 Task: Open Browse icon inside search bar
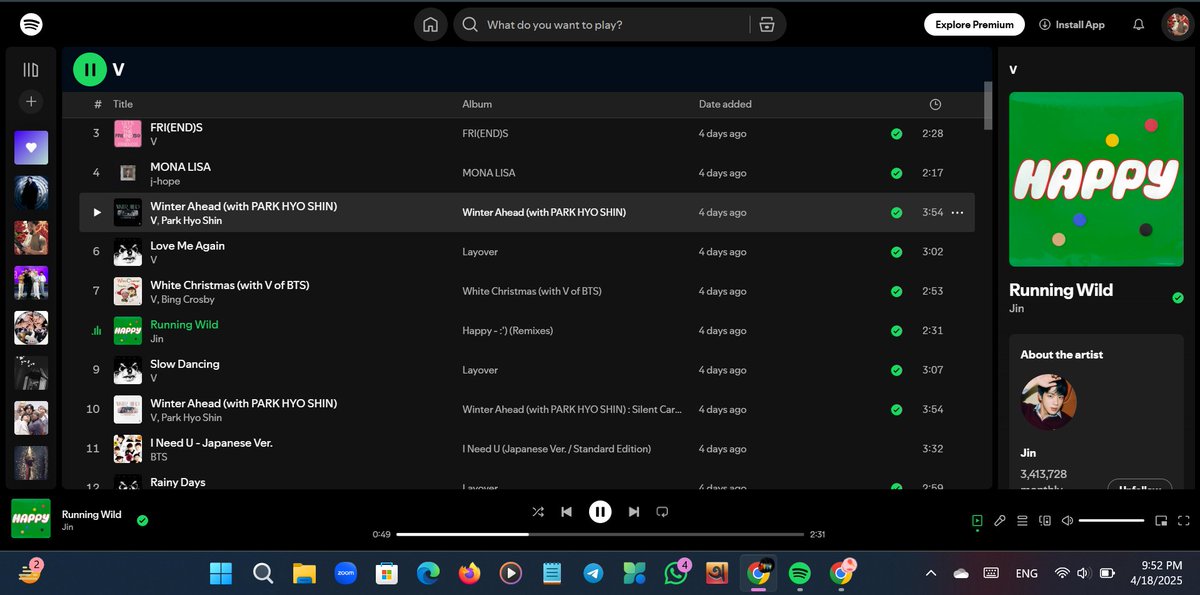pyautogui.click(x=767, y=25)
